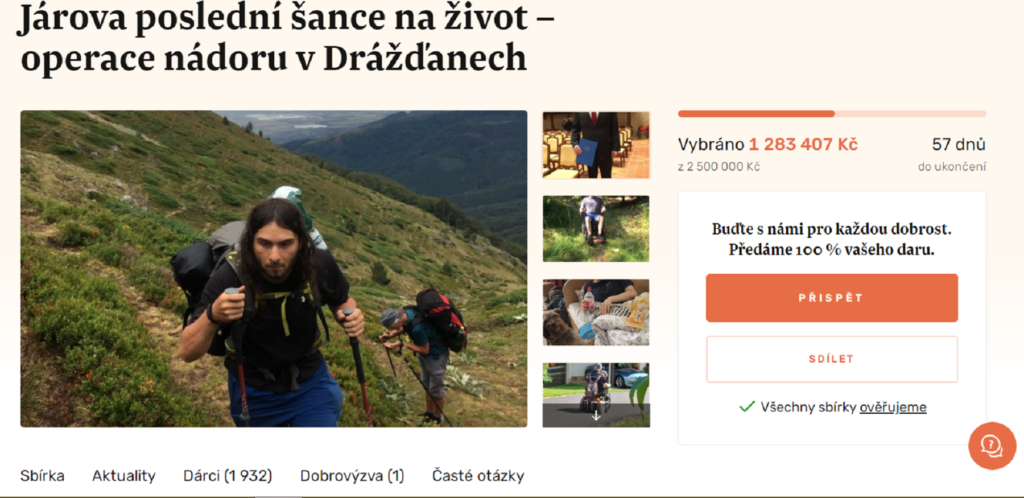View the man-in-suit diploma thumbnail
The image size is (1024, 498).
point(596,145)
